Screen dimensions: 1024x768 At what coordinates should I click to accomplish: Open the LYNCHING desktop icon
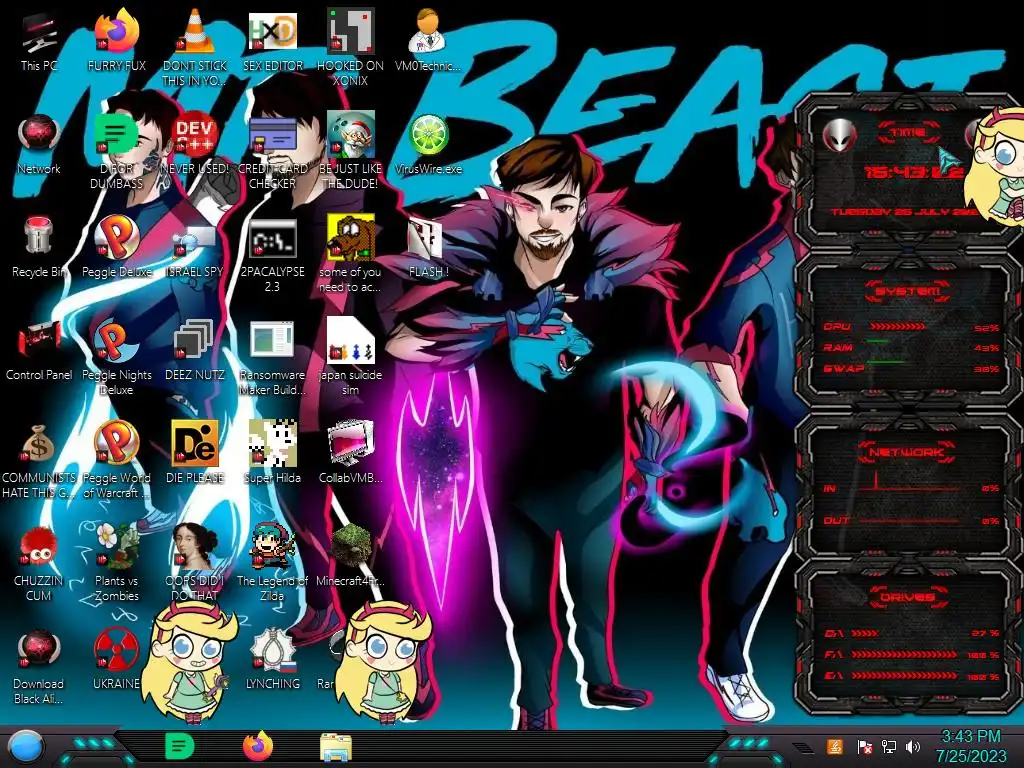pos(272,660)
